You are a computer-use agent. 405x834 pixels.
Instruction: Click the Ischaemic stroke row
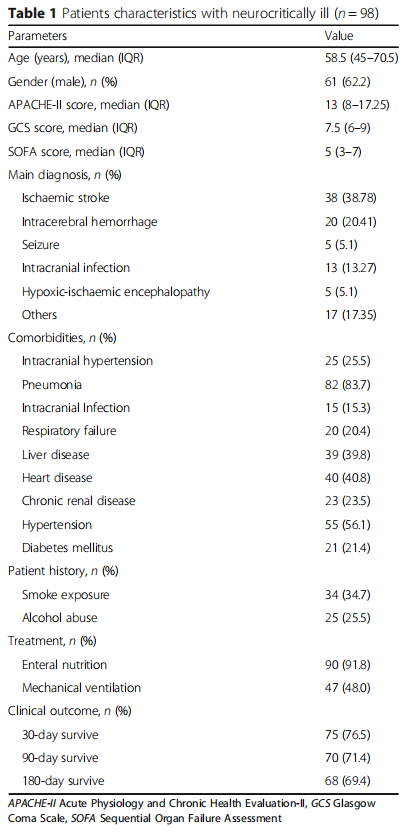click(x=202, y=198)
